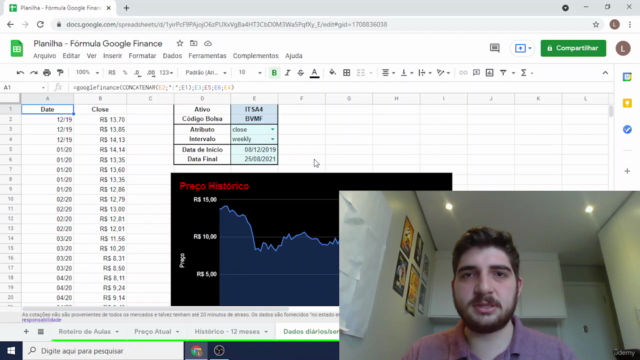Open the Formatar menu

(x=142, y=56)
